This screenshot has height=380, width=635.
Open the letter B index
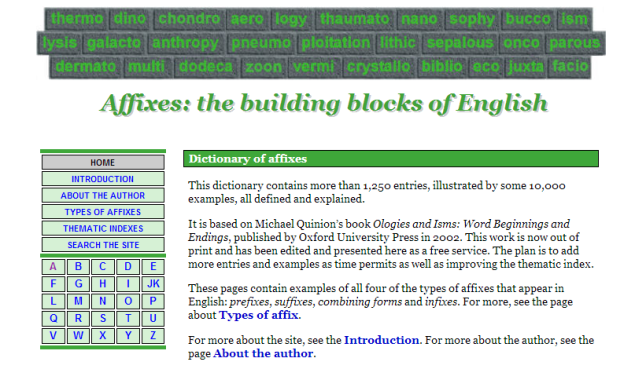click(x=78, y=267)
